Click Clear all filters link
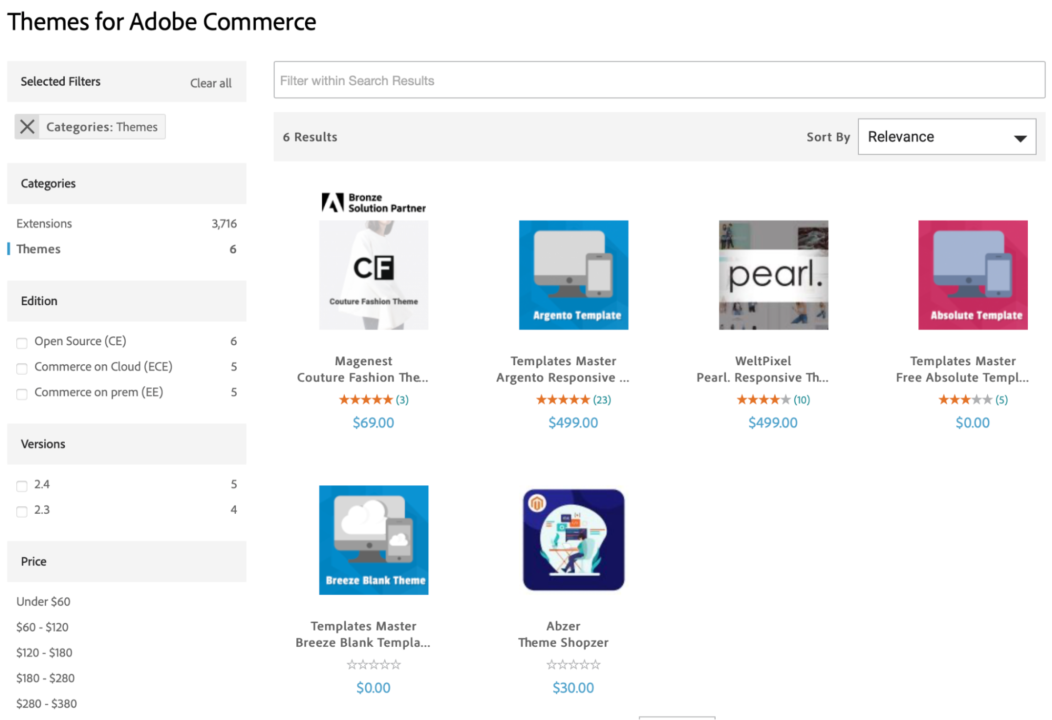 coord(211,83)
